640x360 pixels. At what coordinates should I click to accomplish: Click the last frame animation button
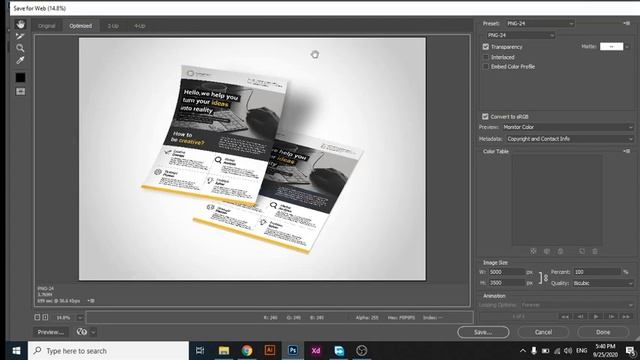click(x=626, y=317)
